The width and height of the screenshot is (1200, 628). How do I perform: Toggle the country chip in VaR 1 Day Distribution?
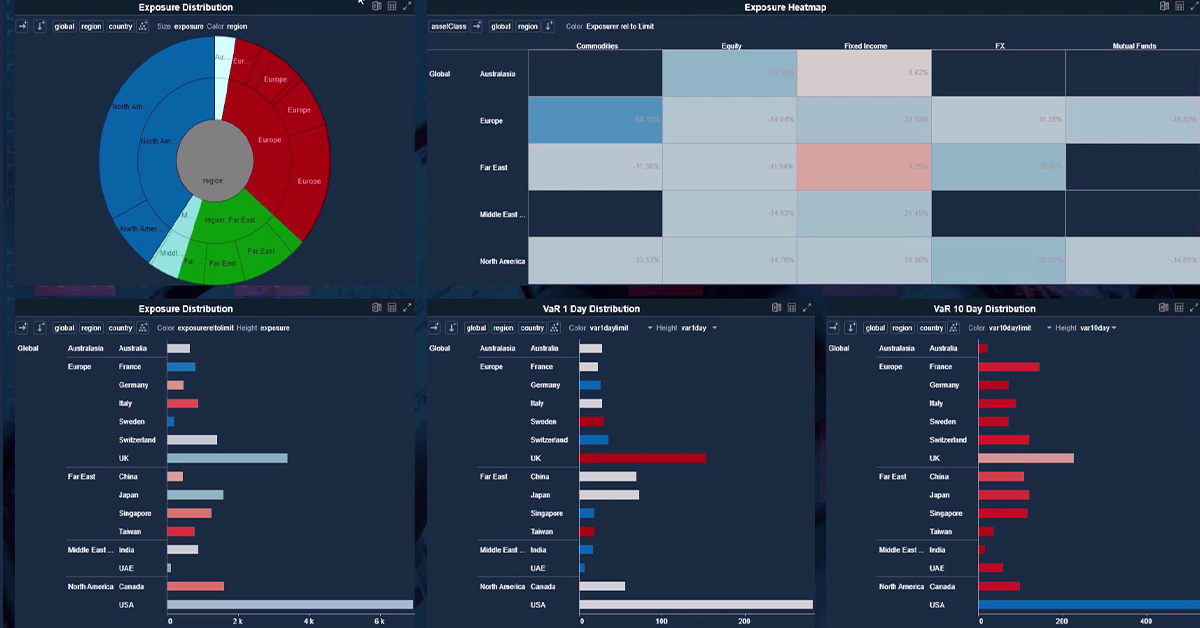tap(532, 328)
